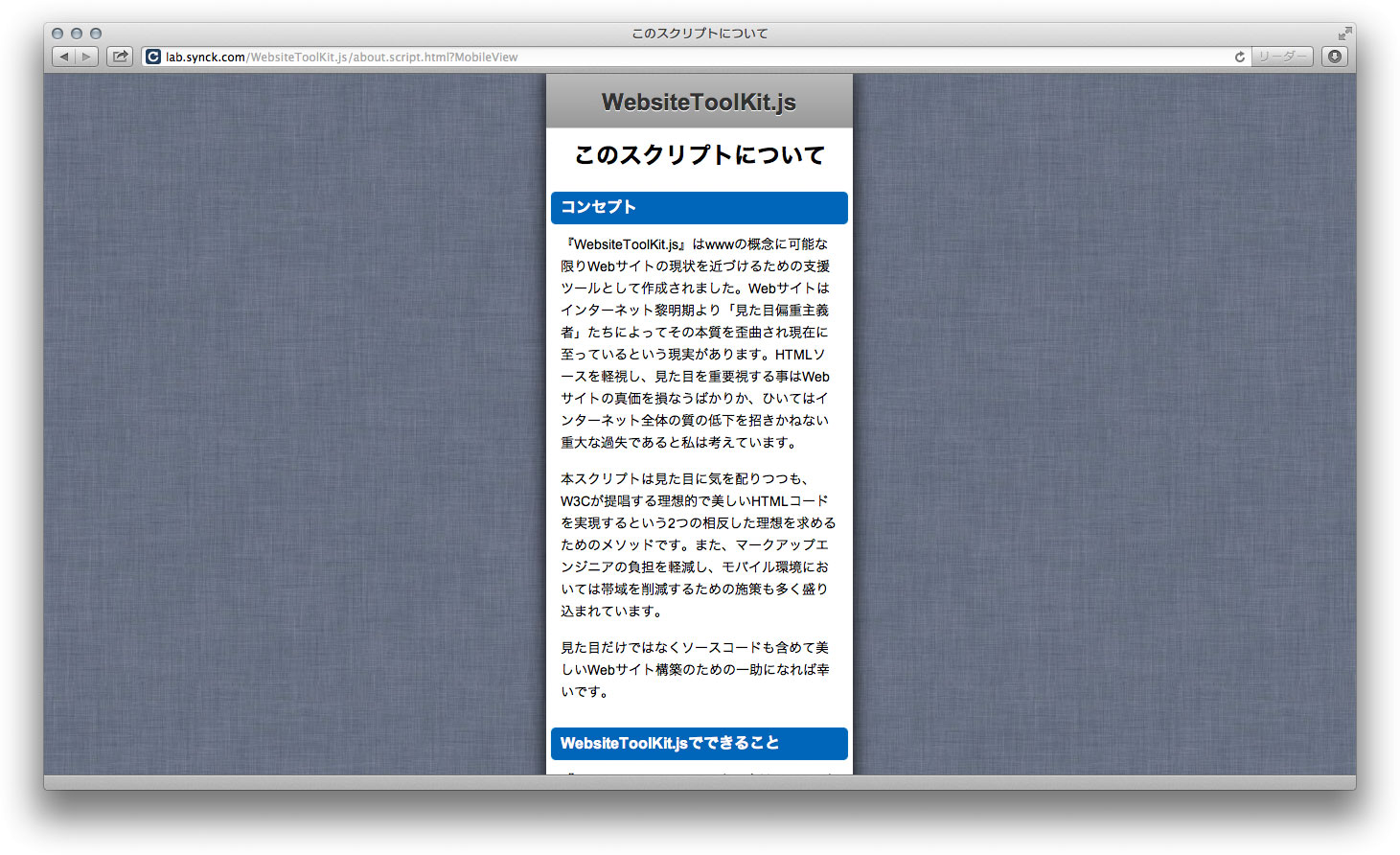Click paragraph beginning 見た目だけではなく
Viewport: 1400px width, 855px height.
(x=696, y=669)
